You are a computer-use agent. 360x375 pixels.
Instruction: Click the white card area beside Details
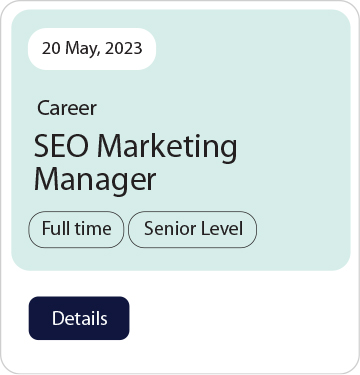tap(240, 318)
